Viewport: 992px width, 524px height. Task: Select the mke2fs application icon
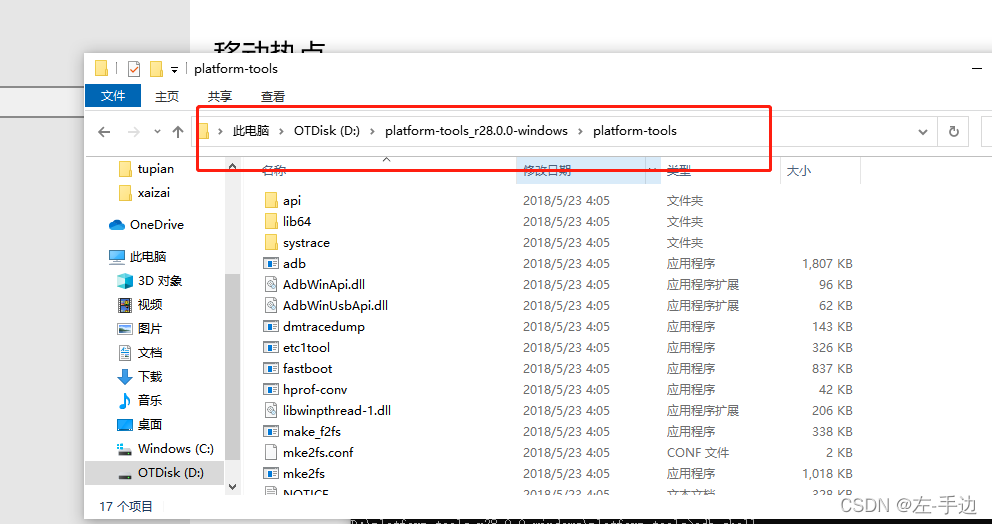point(271,472)
